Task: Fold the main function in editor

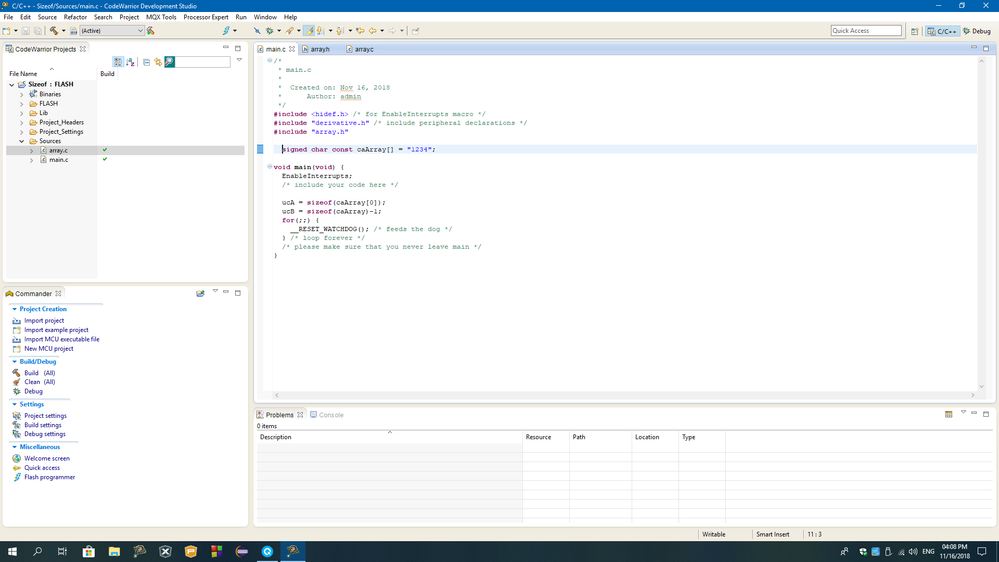Action: click(x=270, y=167)
